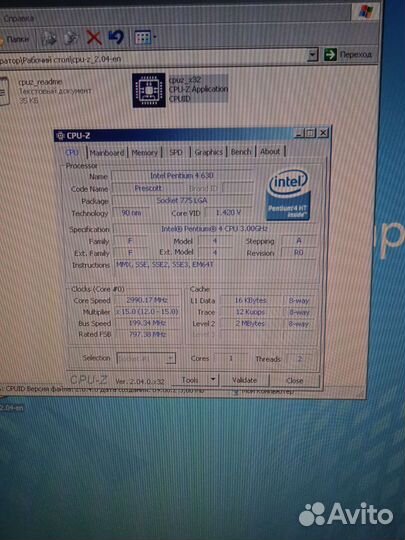405x540 pixels.
Task: Click the Multiplier value 'x 15.0'
Action: 147,312
